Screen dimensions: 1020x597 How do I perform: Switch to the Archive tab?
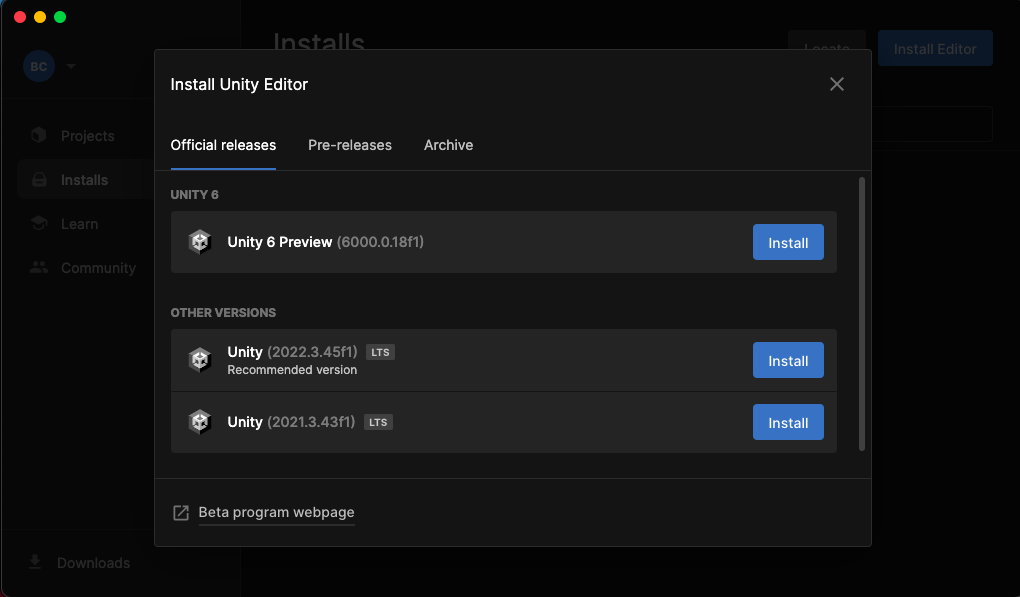(448, 145)
